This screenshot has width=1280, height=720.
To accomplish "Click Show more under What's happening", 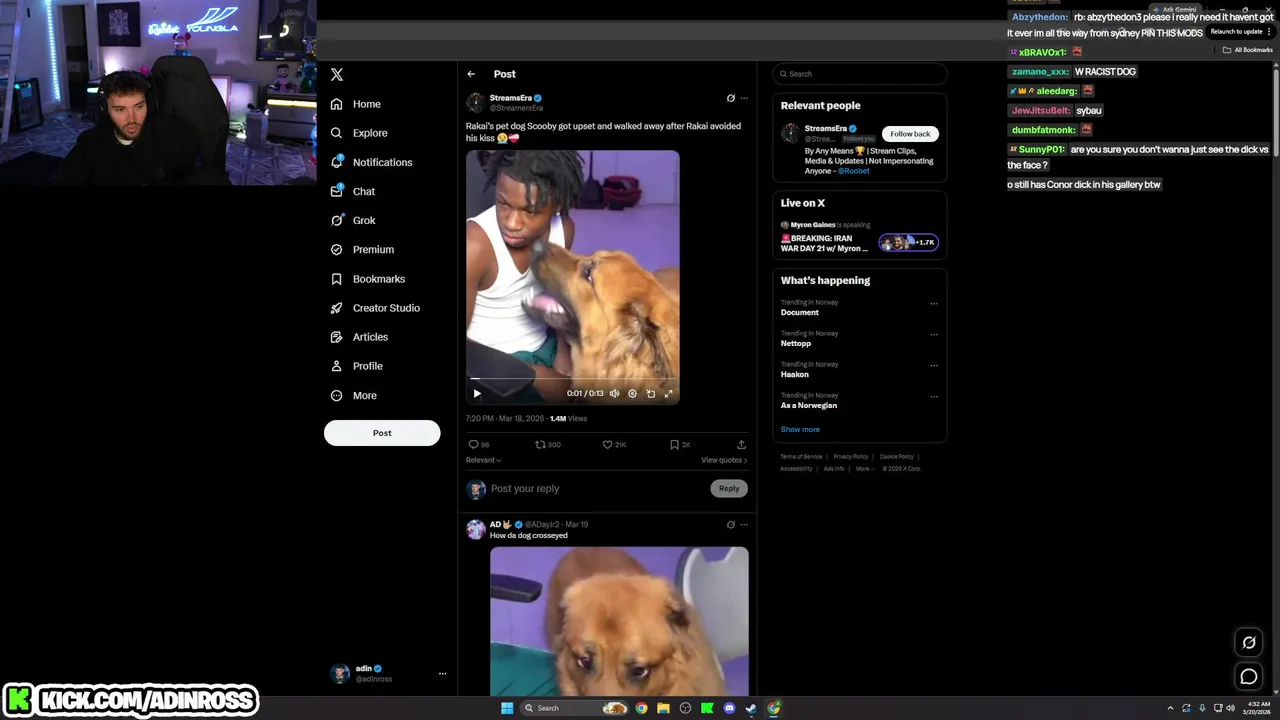I will click(800, 429).
